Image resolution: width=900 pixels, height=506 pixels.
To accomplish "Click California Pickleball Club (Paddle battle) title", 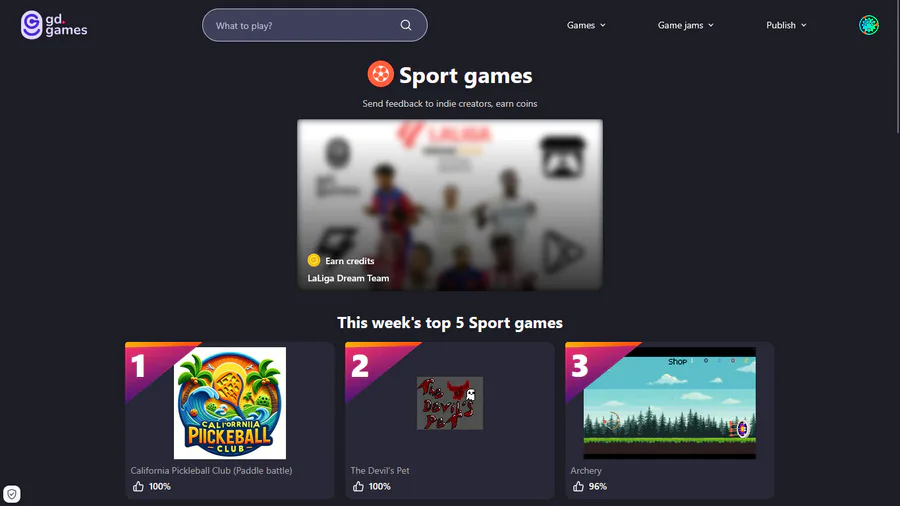I will (x=211, y=470).
